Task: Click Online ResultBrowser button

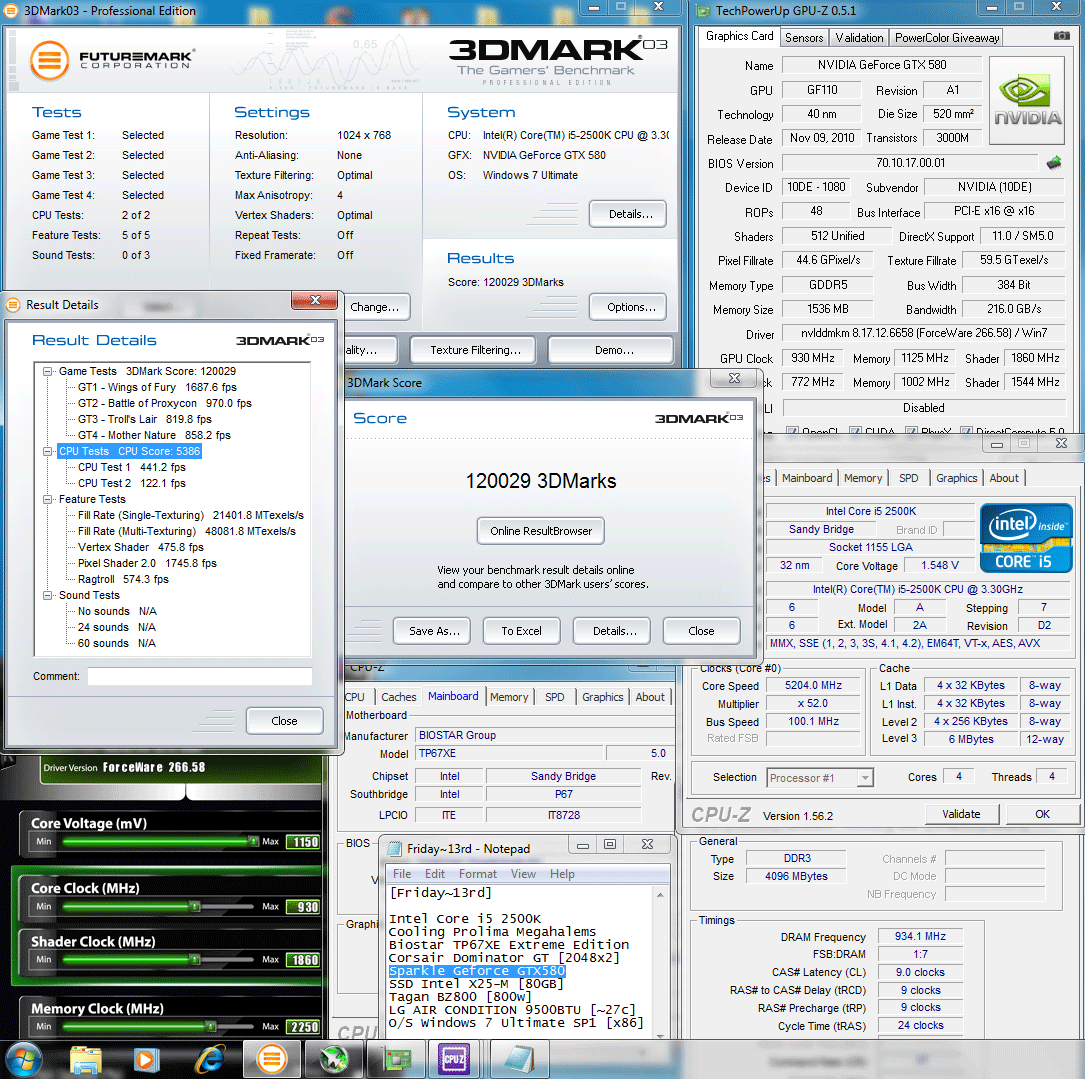Action: coord(540,531)
